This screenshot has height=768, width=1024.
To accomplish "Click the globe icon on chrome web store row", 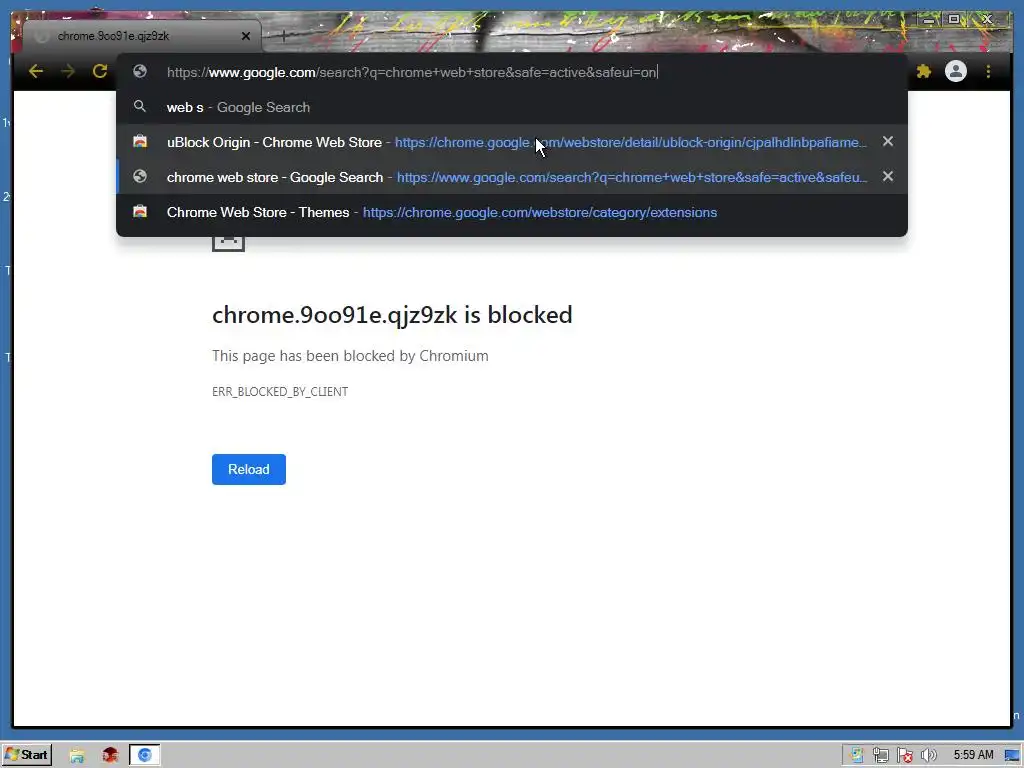I will pos(140,176).
